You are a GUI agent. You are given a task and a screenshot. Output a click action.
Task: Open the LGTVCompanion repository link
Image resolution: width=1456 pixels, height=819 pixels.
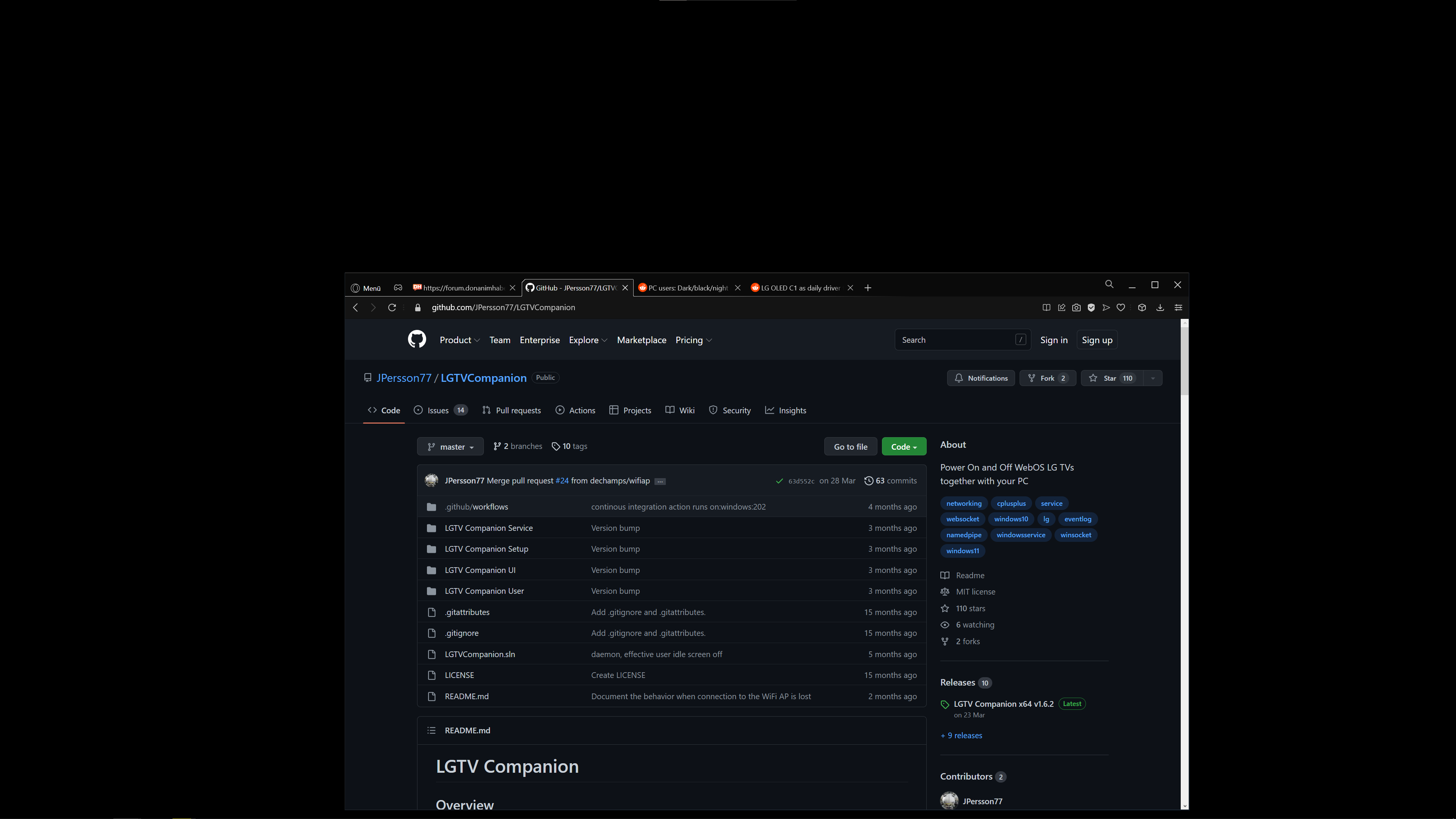coord(483,378)
